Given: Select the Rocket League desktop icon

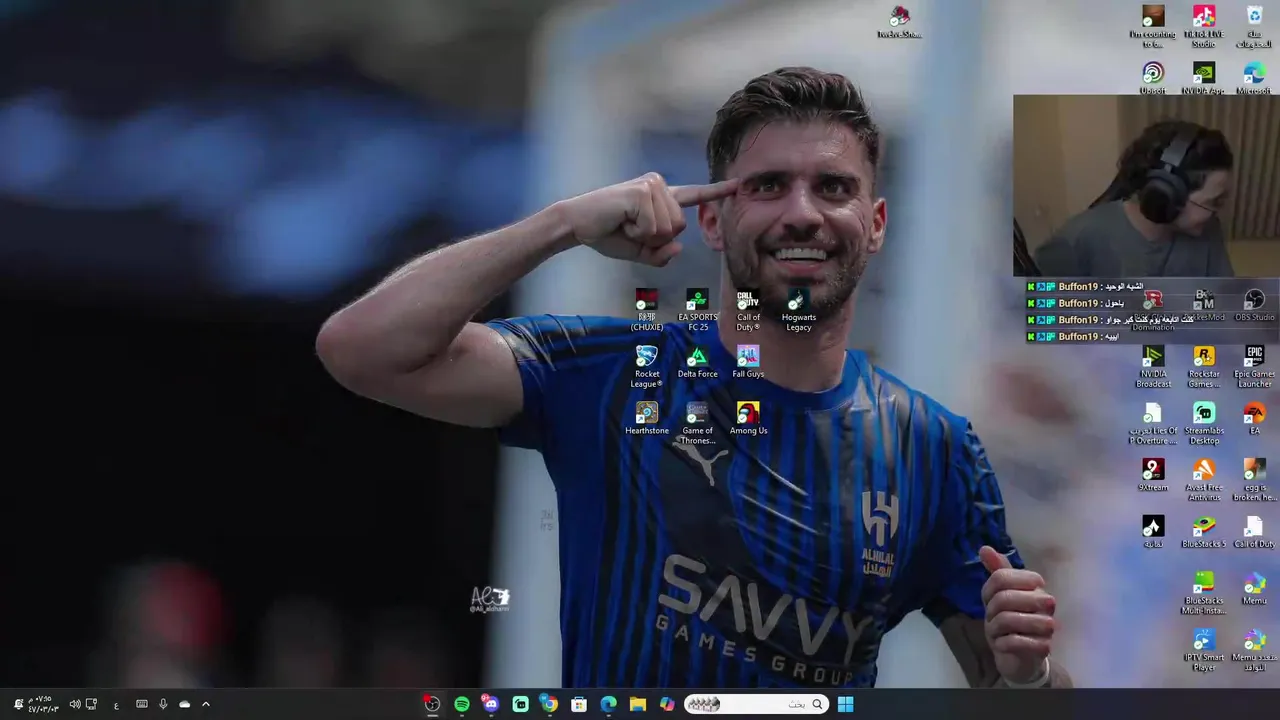Looking at the screenshot, I should (x=647, y=368).
